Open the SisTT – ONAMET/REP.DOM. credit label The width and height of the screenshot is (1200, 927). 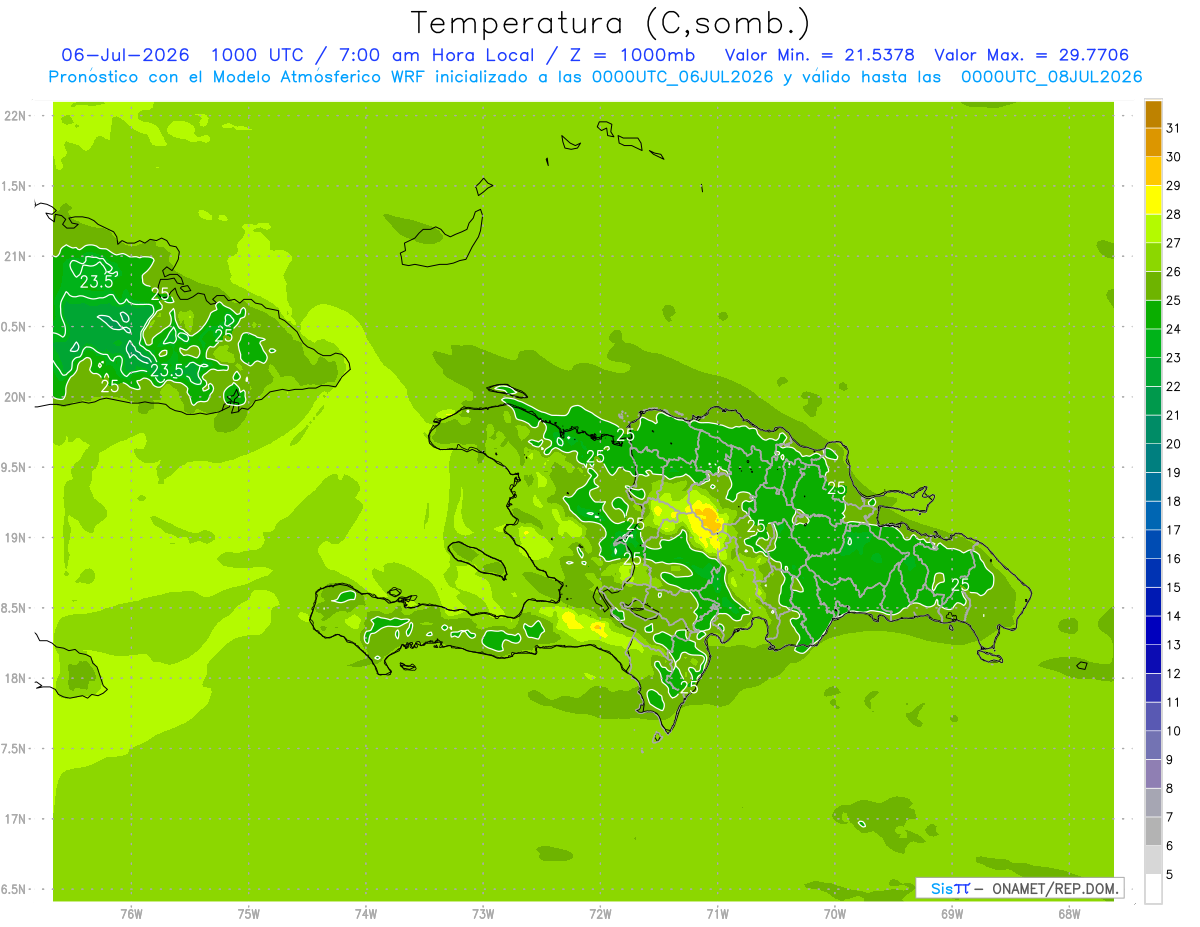point(1019,888)
